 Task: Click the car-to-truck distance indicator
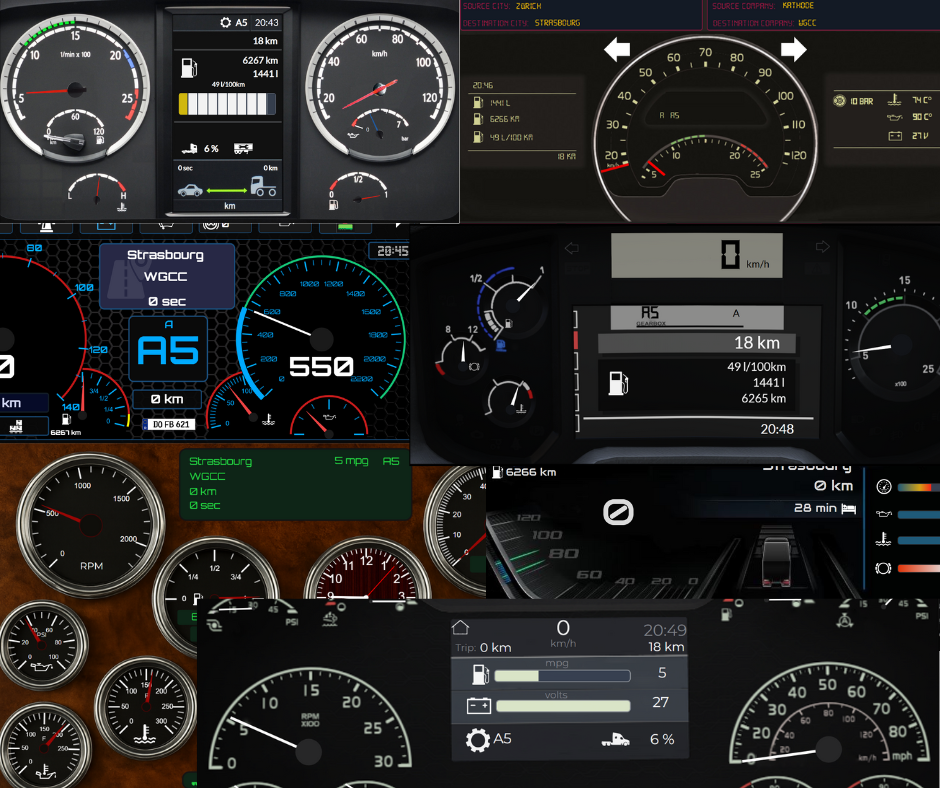[226, 186]
